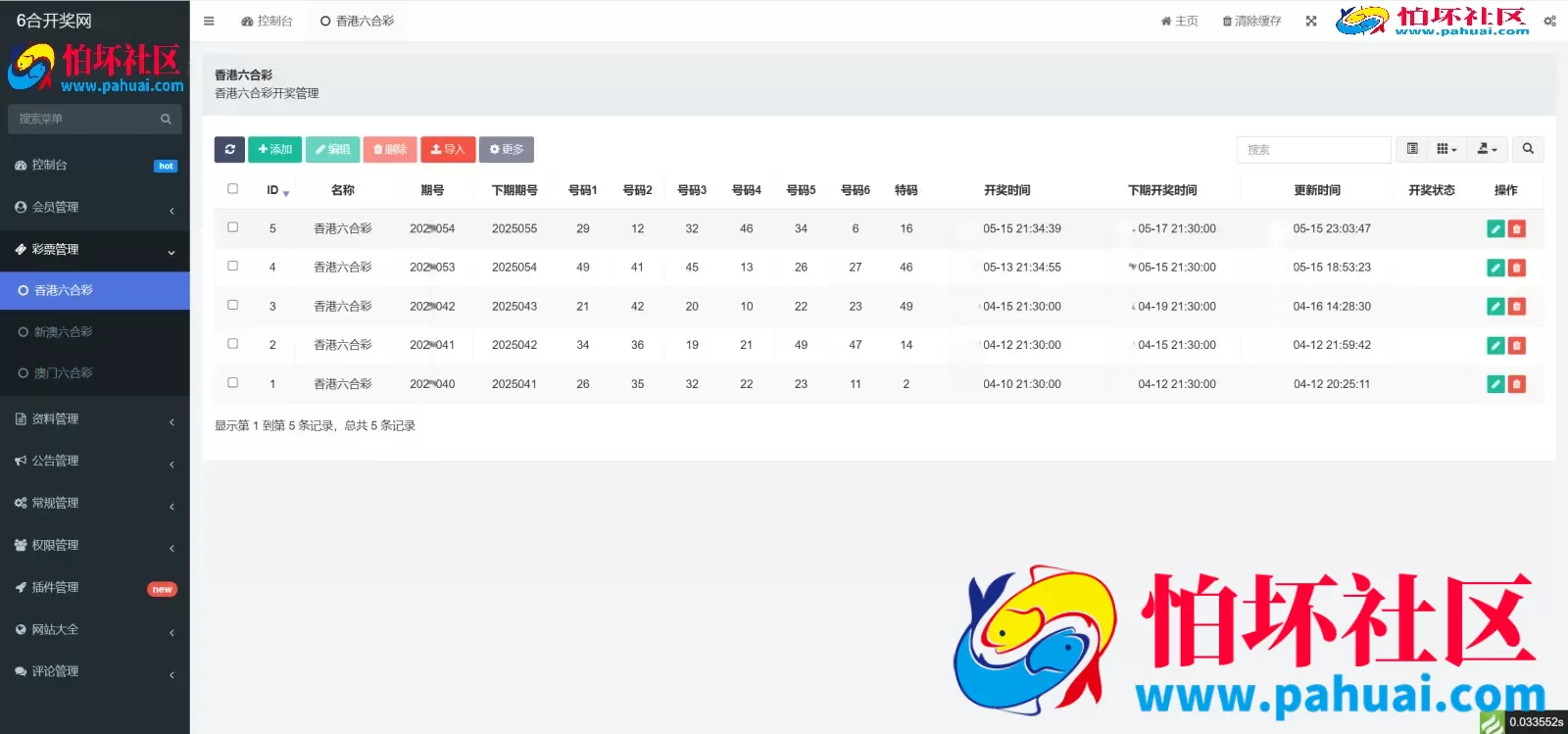Image resolution: width=1568 pixels, height=734 pixels.
Task: Expand the 公告管理 sidebar menu
Action: [95, 462]
